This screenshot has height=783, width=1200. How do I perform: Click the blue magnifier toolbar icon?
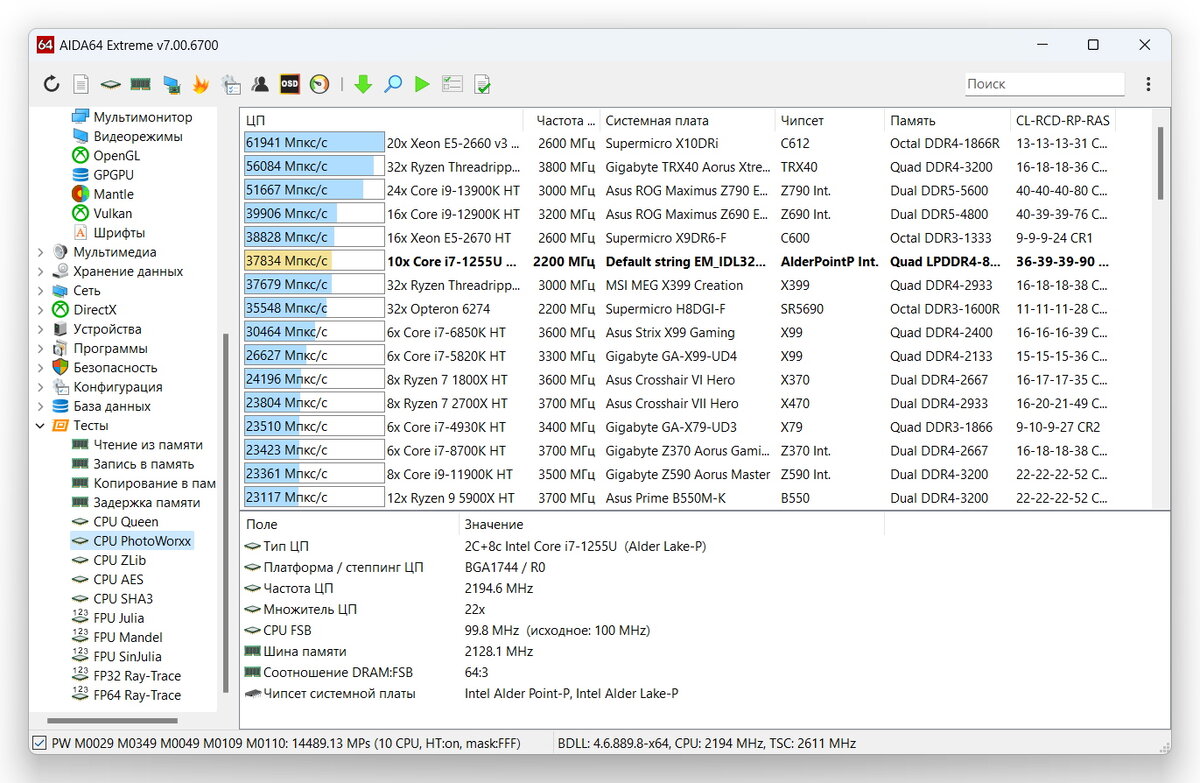pos(393,85)
